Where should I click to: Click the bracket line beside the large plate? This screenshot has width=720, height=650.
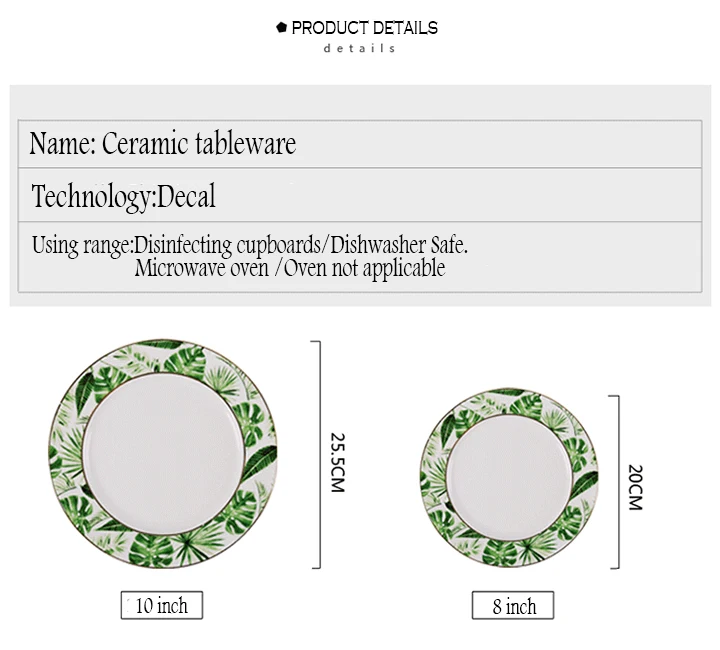click(x=319, y=455)
